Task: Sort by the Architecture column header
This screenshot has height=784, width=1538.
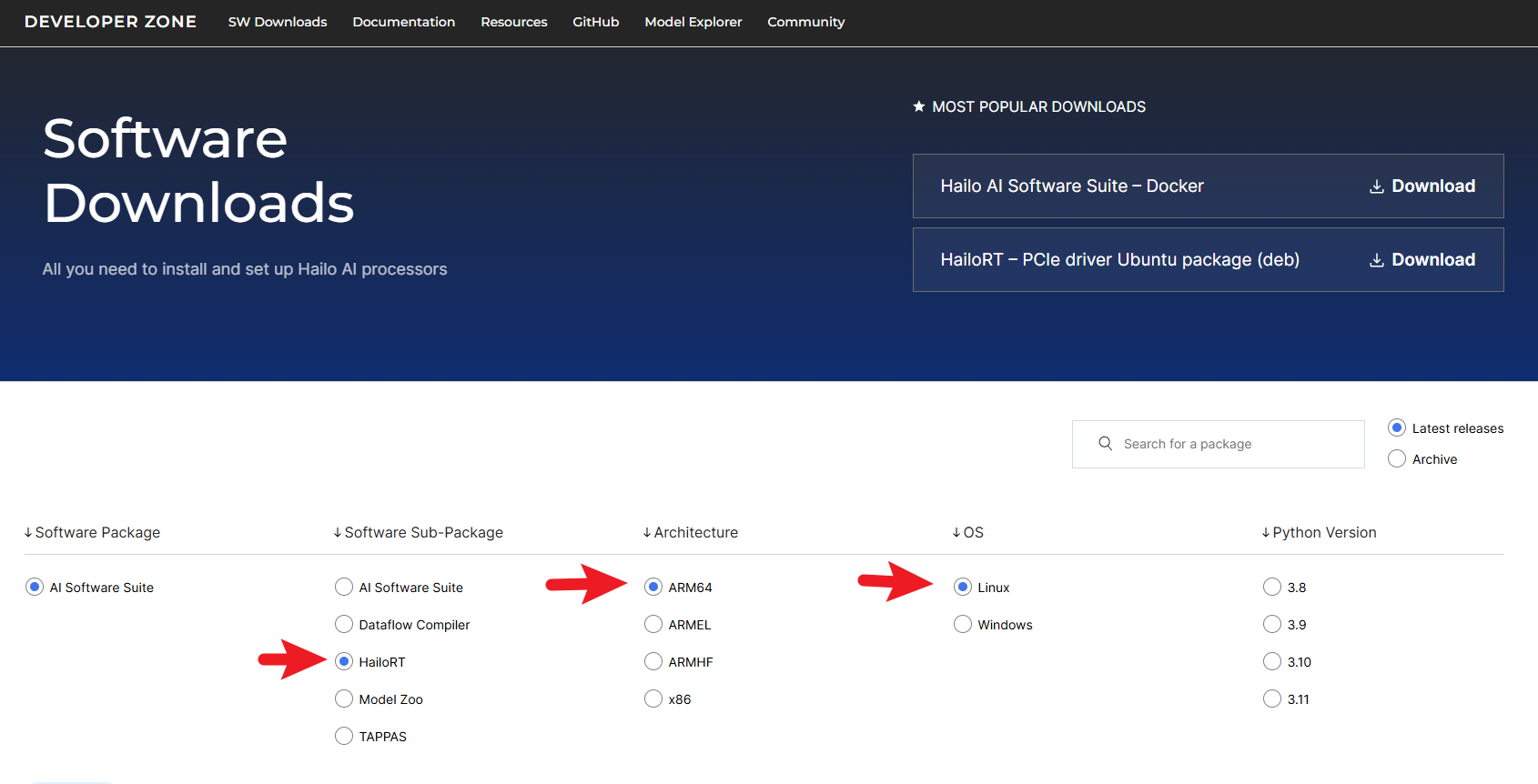Action: click(691, 532)
